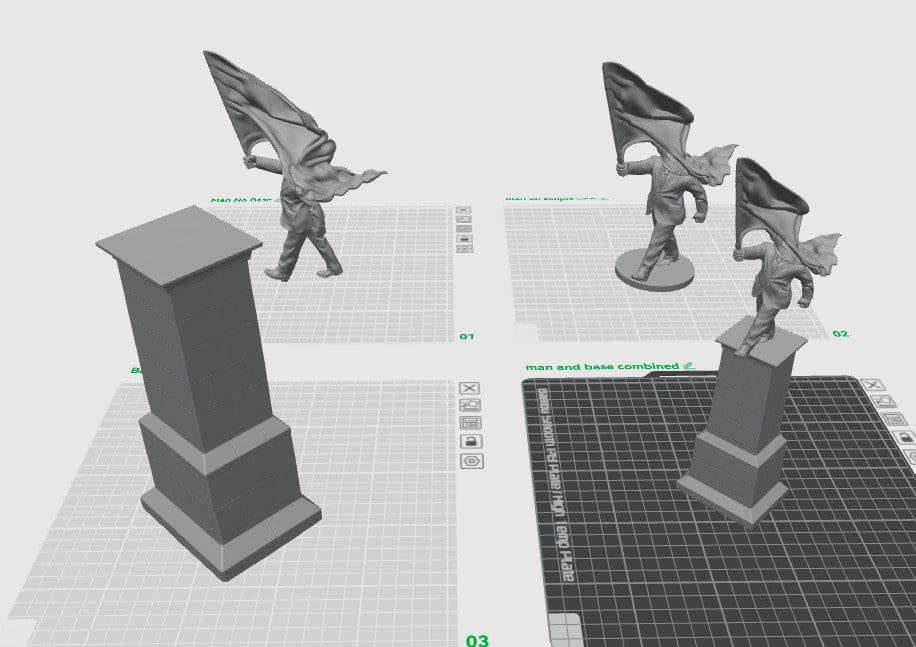Arrange objects on plate 03
This screenshot has width=916, height=647.
[x=470, y=423]
